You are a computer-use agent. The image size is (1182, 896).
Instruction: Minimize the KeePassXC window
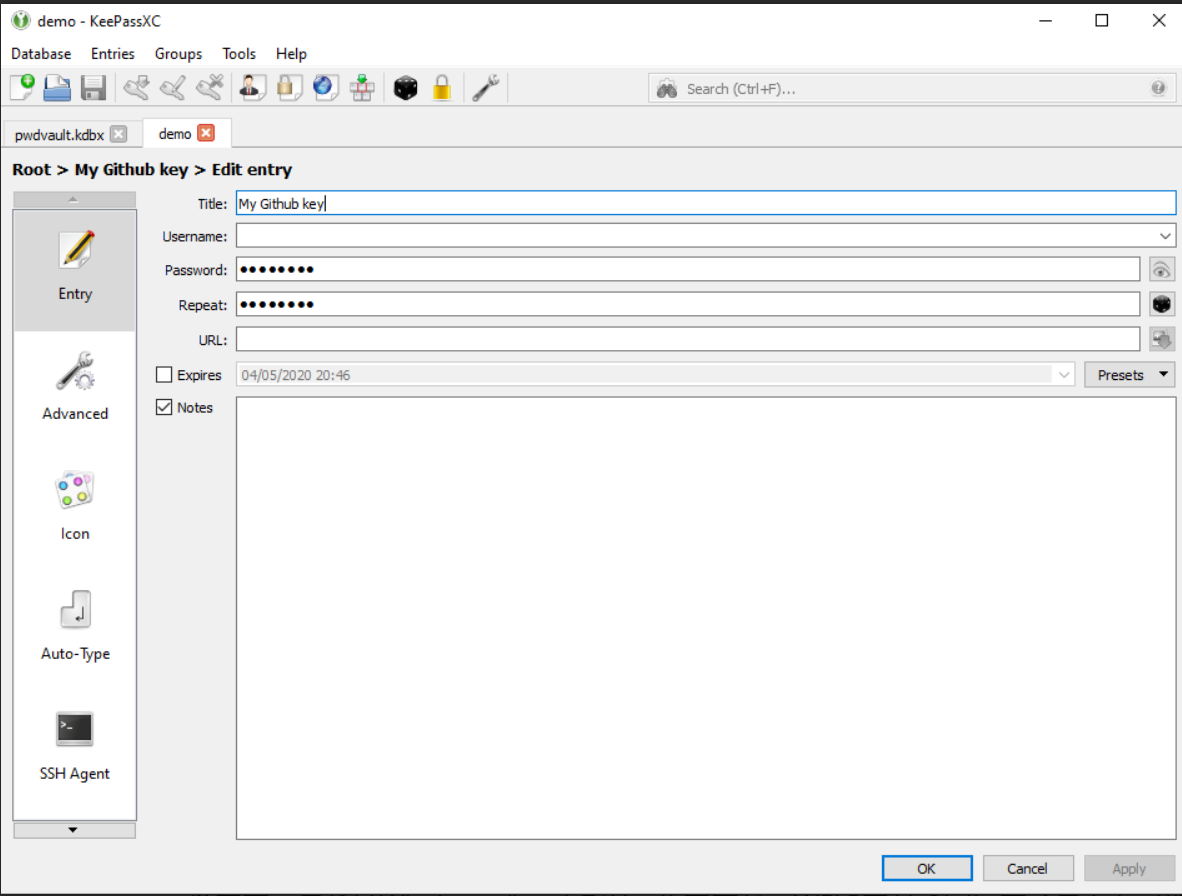point(1045,21)
